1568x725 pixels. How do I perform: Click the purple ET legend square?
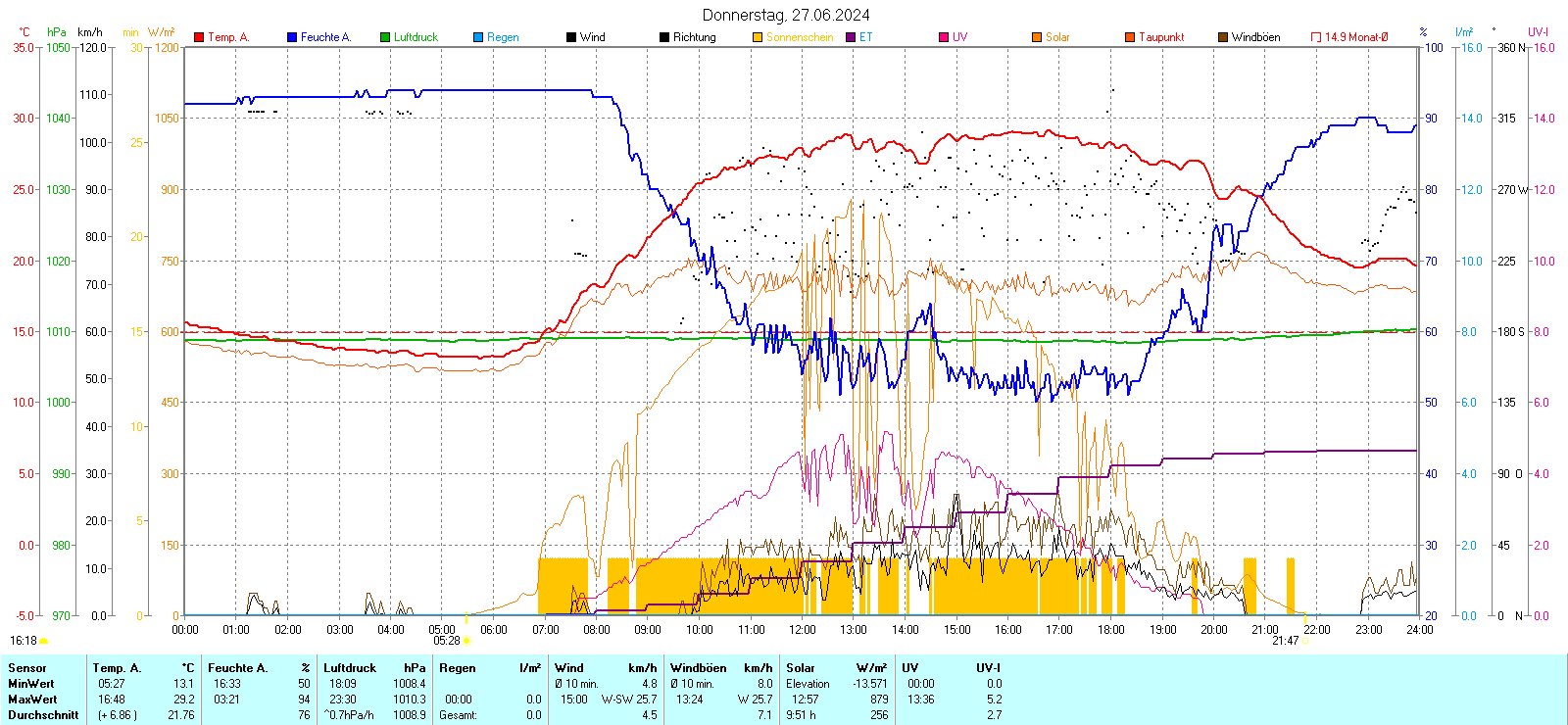coord(851,37)
